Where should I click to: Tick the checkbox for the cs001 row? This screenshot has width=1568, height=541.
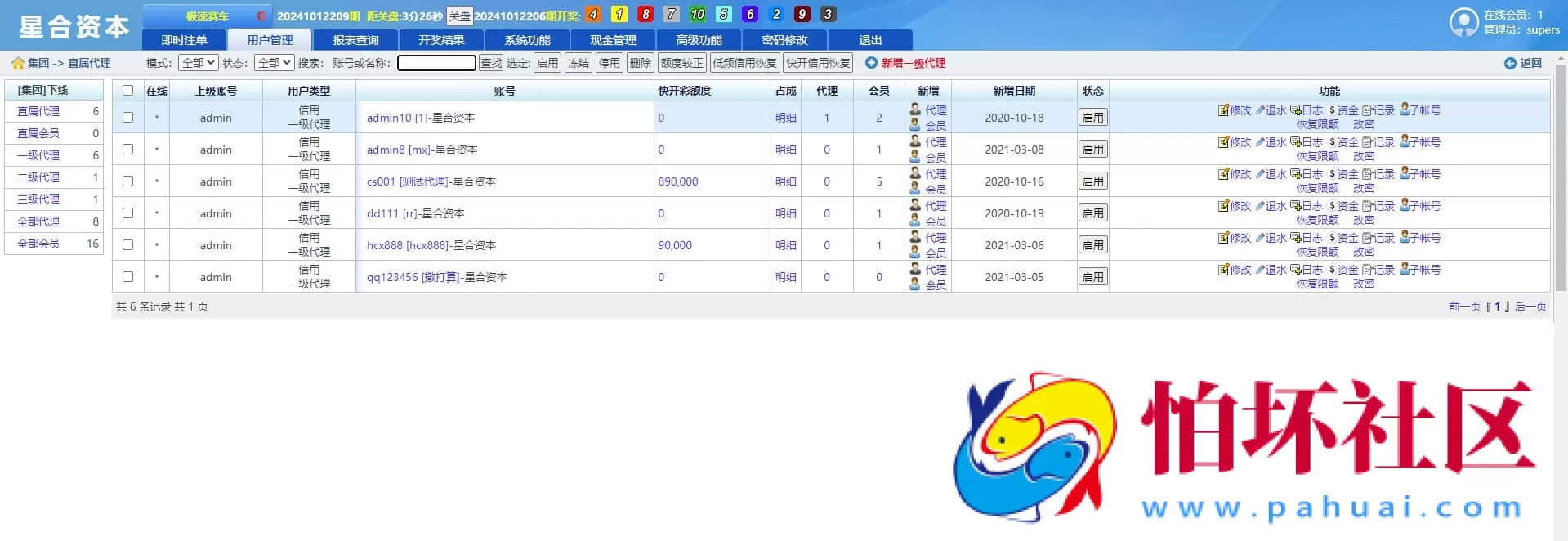pyautogui.click(x=127, y=181)
